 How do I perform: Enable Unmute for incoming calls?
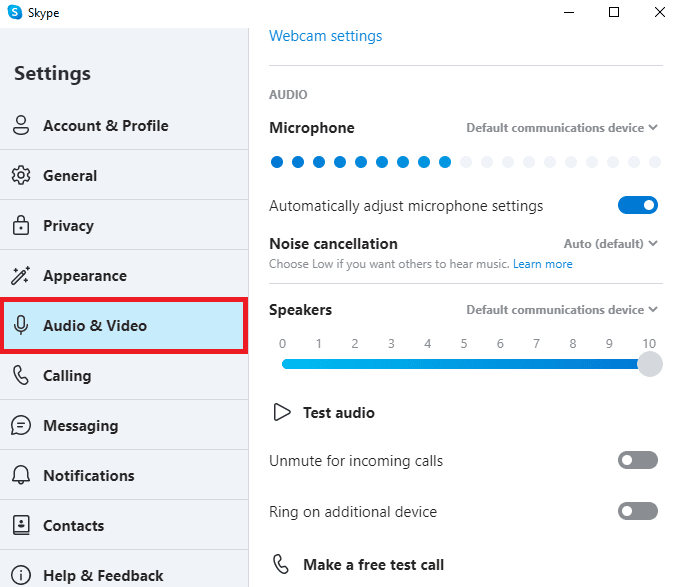[x=637, y=460]
